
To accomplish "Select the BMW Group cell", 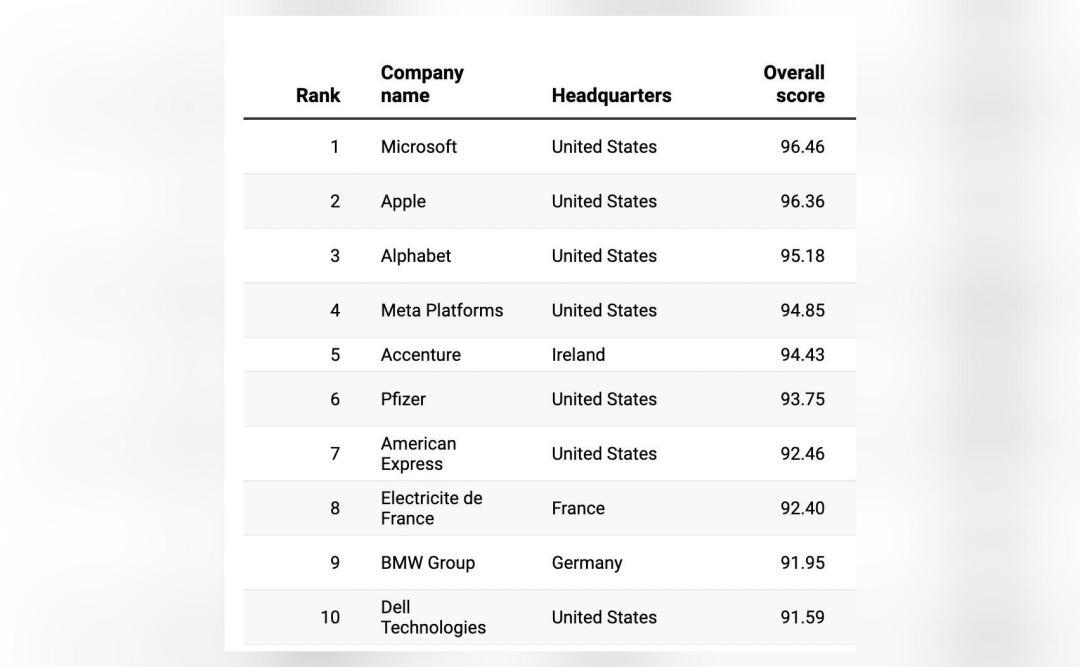I will point(427,562).
